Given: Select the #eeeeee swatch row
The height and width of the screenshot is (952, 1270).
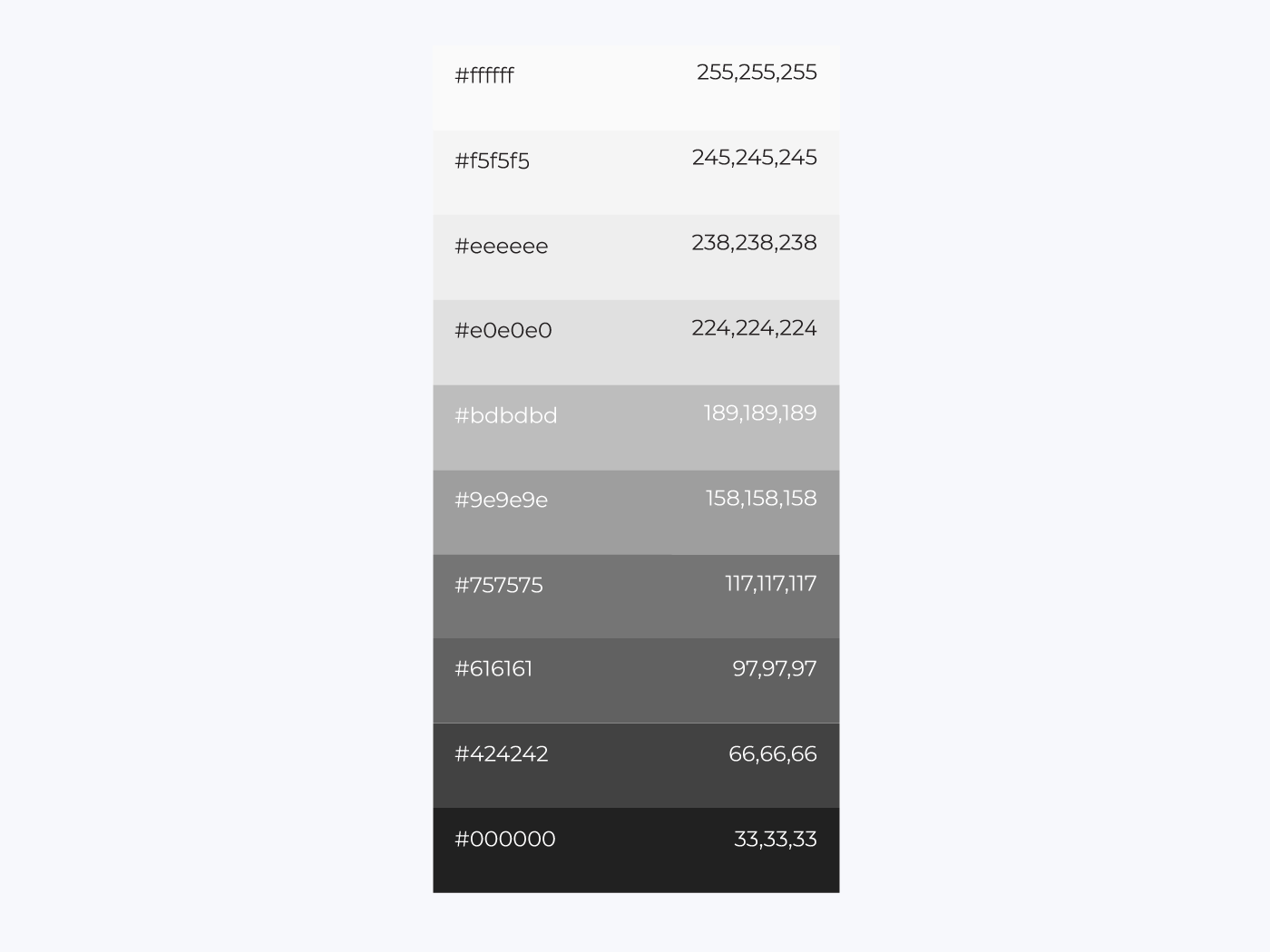Looking at the screenshot, I should point(636,257).
